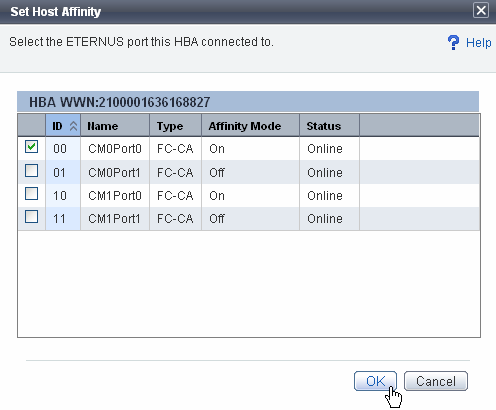Uncheck the CM0Port0 row checkbox
Image resolution: width=496 pixels, height=410 pixels.
[31, 147]
